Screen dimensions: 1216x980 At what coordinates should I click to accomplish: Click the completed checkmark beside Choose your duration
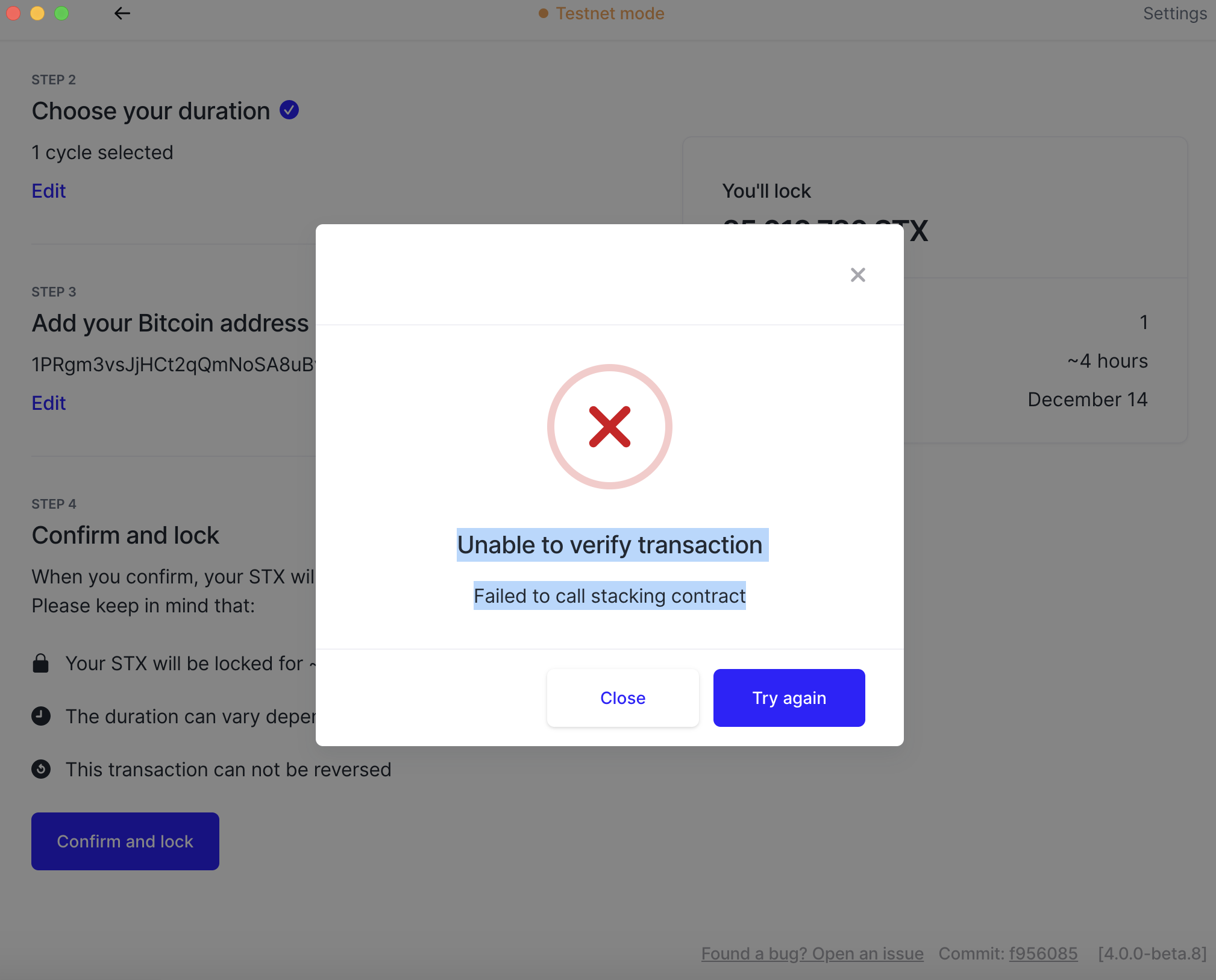(289, 110)
